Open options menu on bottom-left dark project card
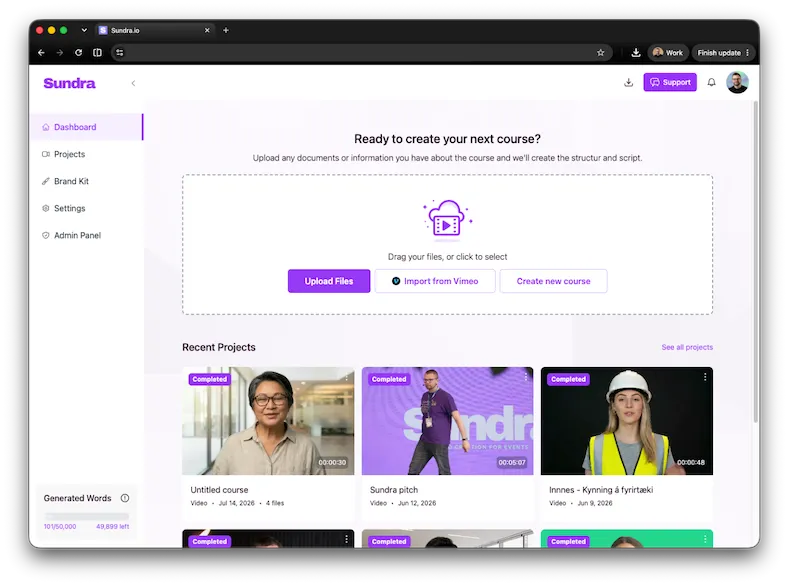 346,539
